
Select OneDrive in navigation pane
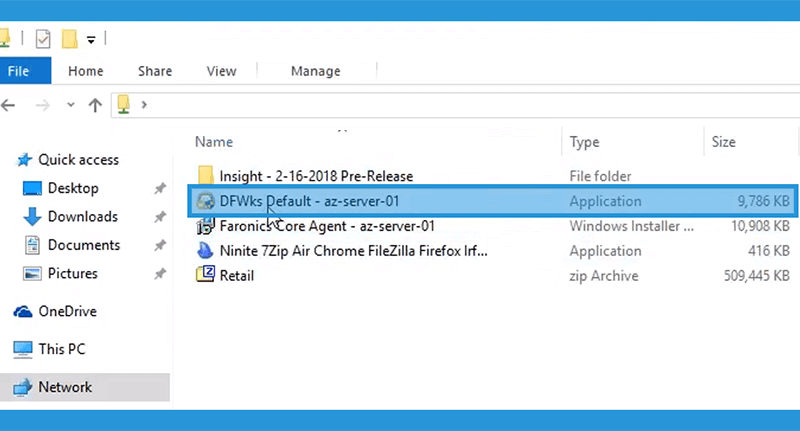67,311
